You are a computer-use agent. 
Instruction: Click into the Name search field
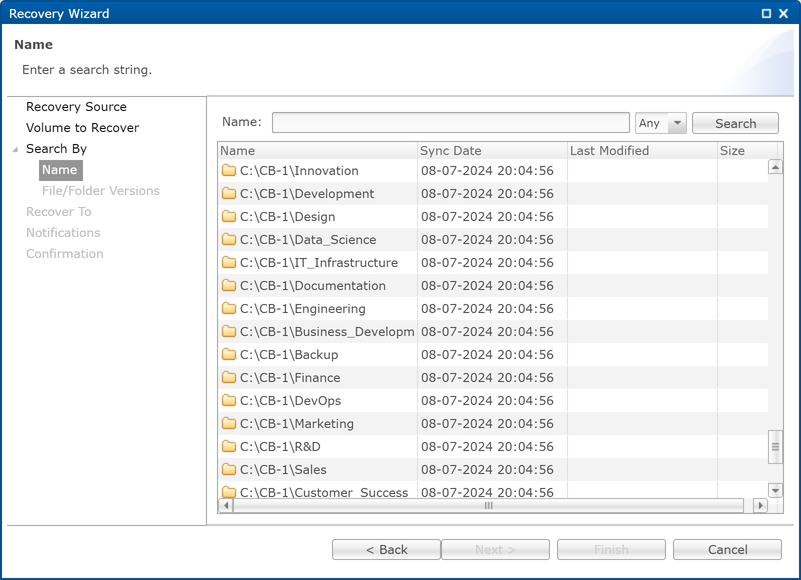point(451,123)
